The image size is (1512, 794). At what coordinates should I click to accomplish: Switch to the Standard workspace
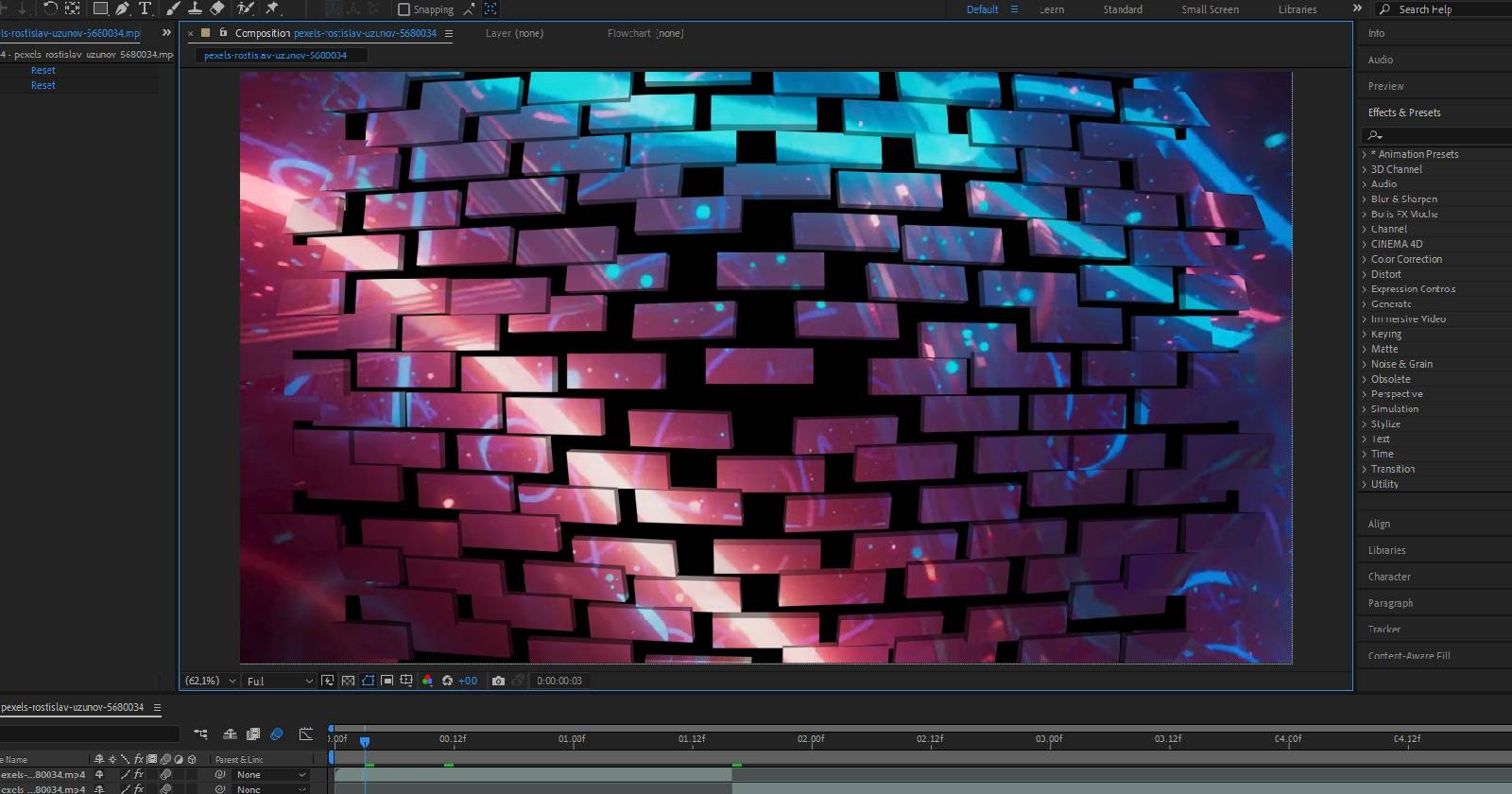pyautogui.click(x=1123, y=9)
